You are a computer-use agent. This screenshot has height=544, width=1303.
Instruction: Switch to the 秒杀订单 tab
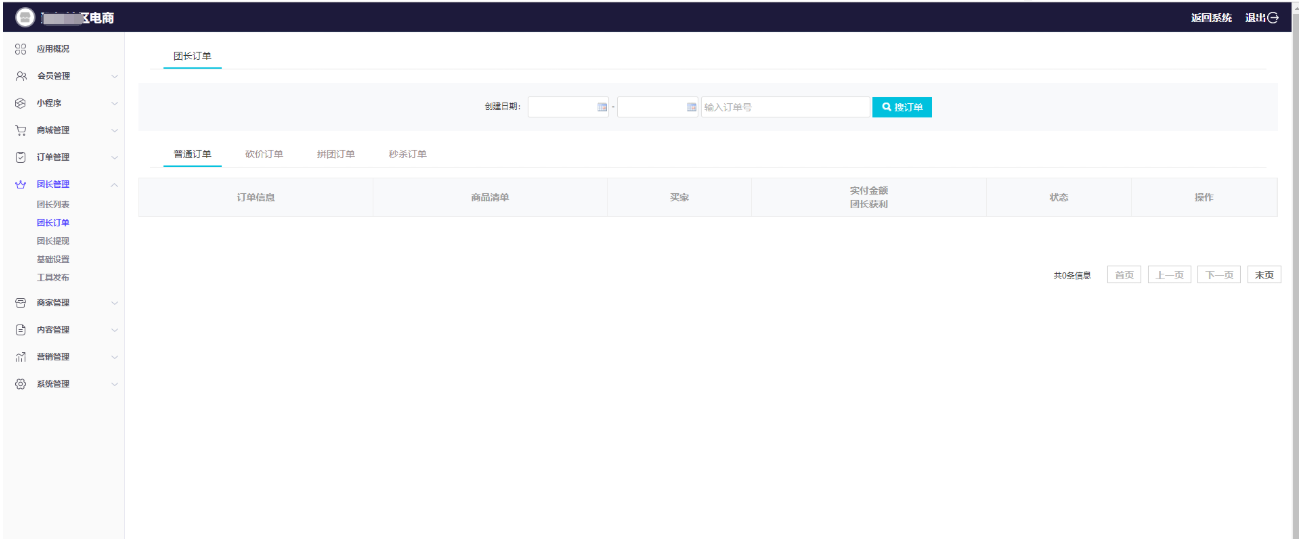tap(408, 154)
